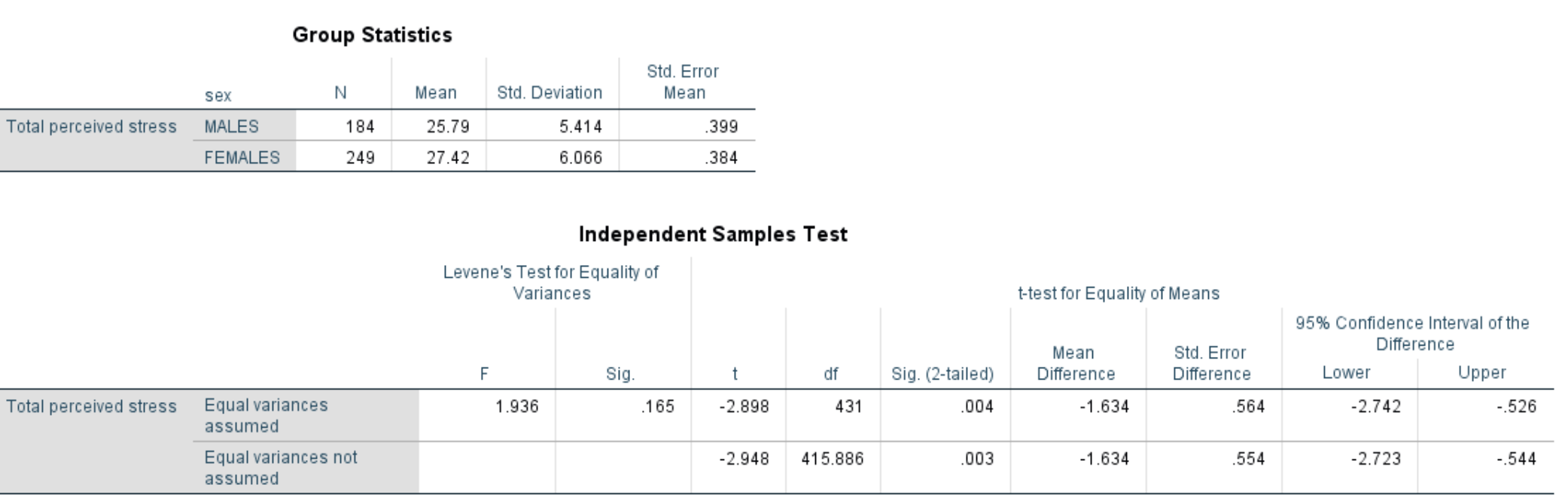
Task: Click the females N value 249
Action: 360,157
